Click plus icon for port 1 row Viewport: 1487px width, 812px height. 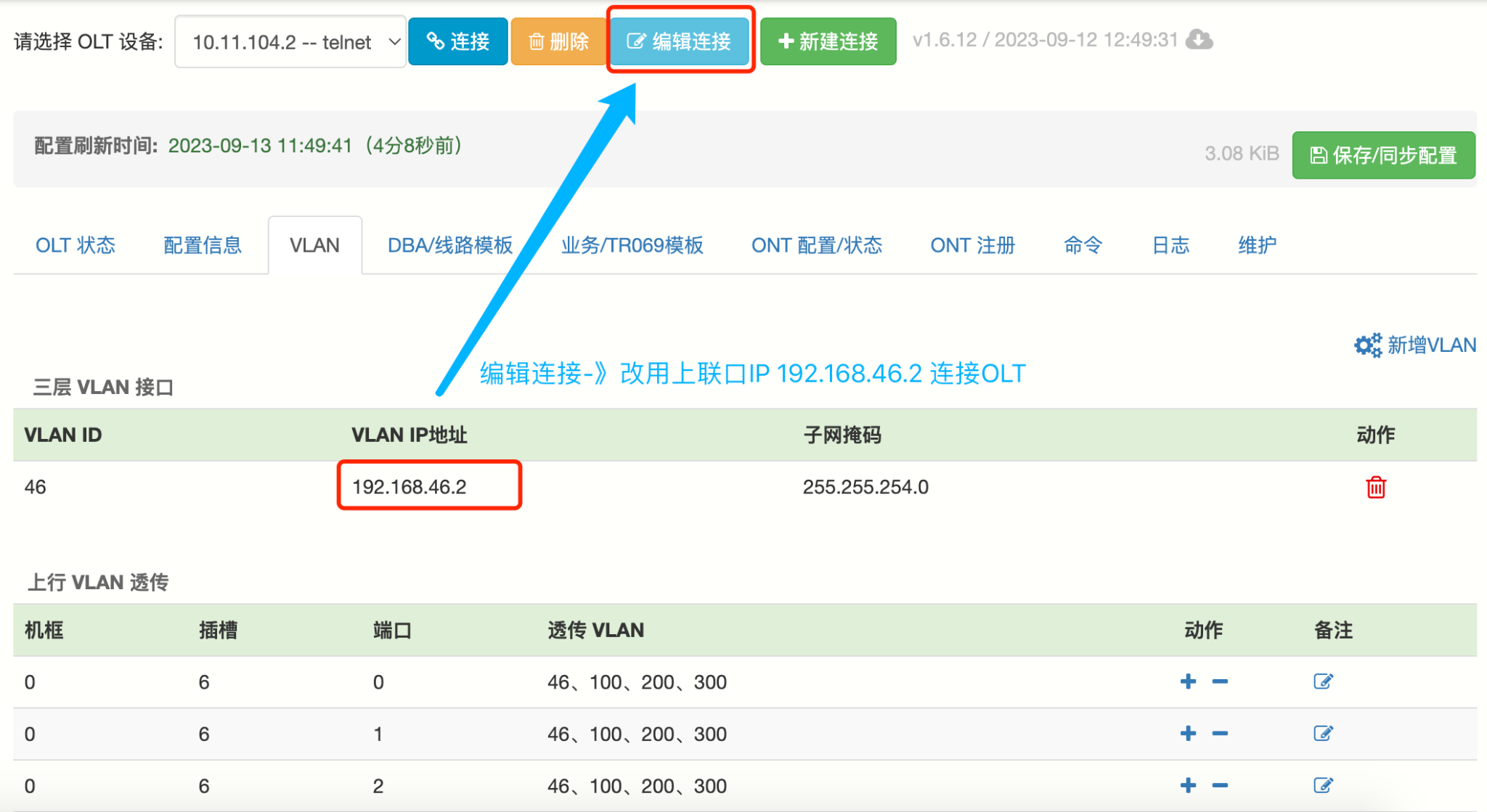(1188, 734)
